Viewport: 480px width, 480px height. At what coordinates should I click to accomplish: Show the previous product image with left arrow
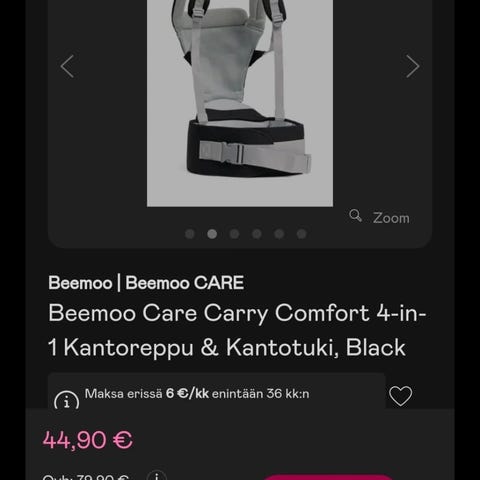tap(67, 66)
